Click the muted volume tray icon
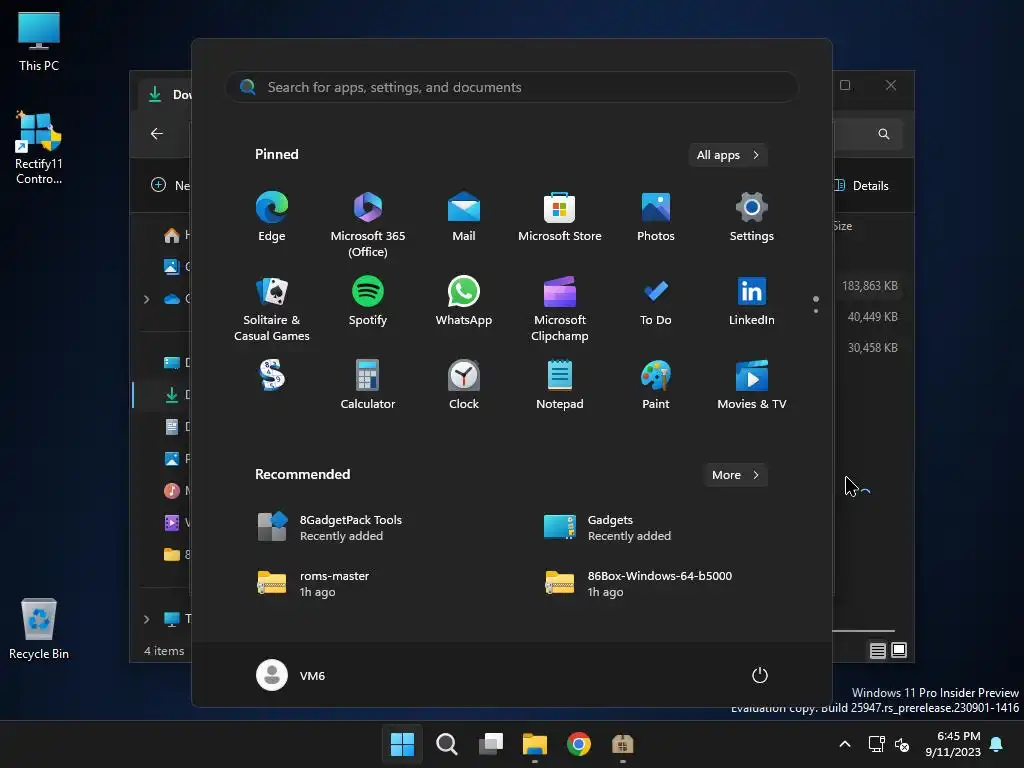This screenshot has height=768, width=1024. pyautogui.click(x=902, y=744)
